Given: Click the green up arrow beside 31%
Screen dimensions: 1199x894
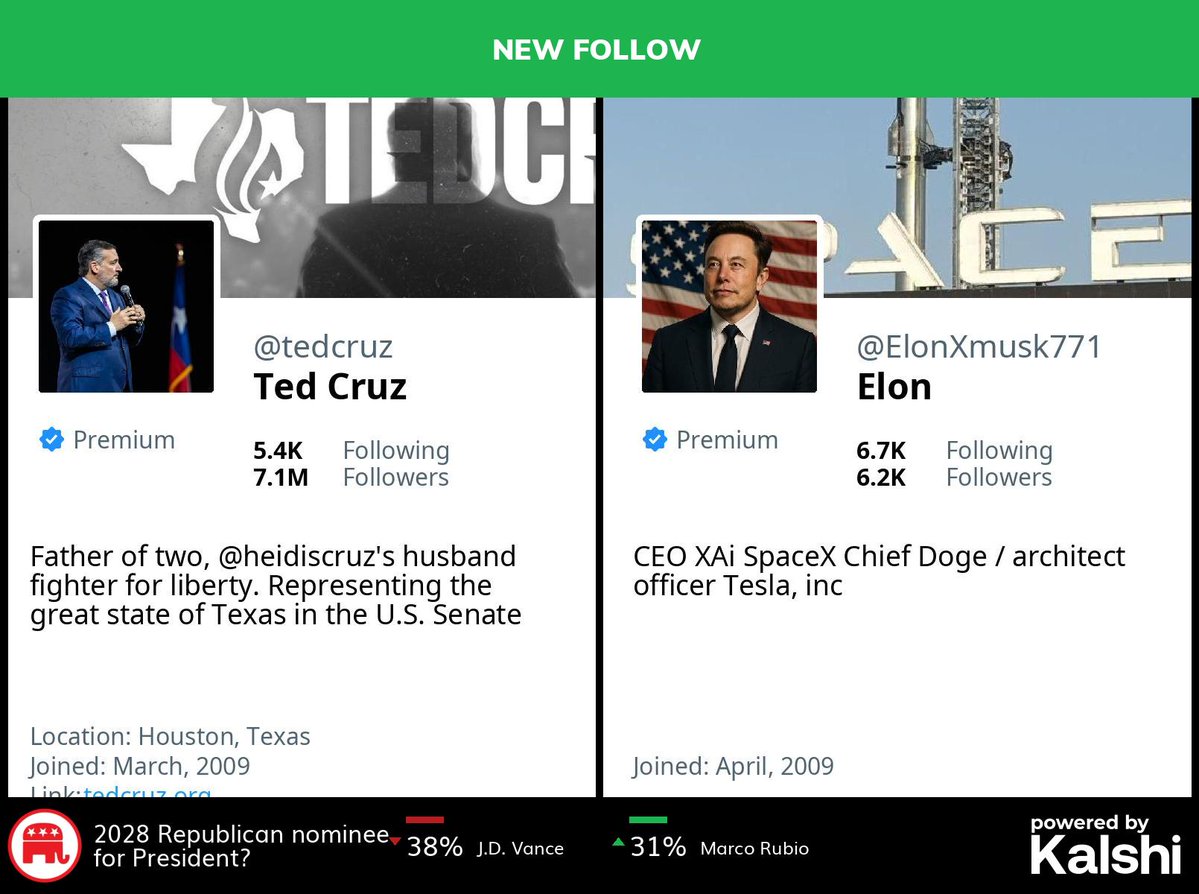Looking at the screenshot, I should 618,842.
